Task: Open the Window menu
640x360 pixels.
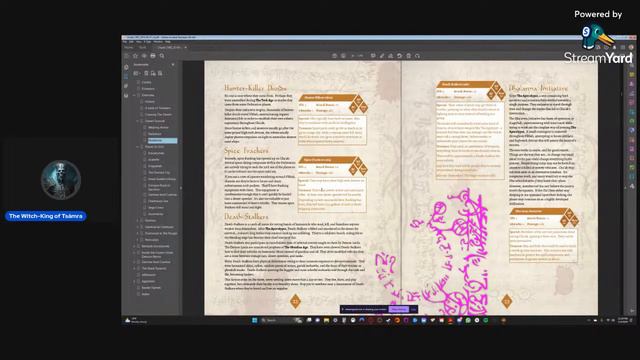Action: [x=158, y=42]
